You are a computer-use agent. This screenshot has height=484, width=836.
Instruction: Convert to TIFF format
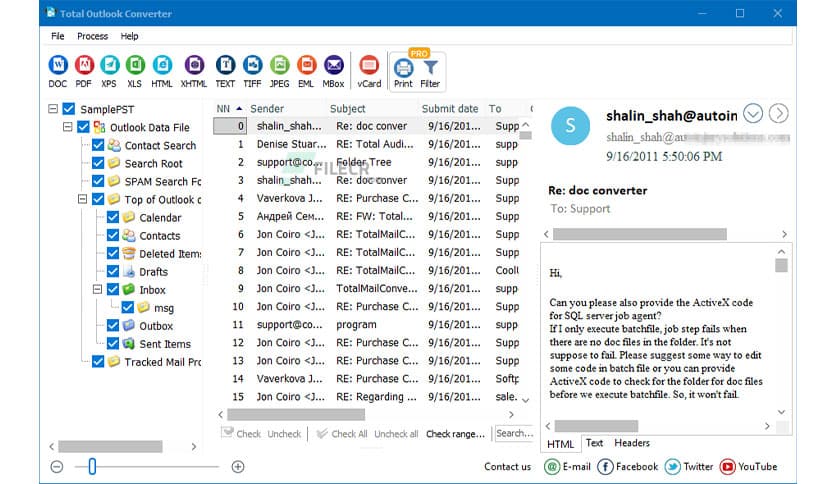click(x=252, y=71)
